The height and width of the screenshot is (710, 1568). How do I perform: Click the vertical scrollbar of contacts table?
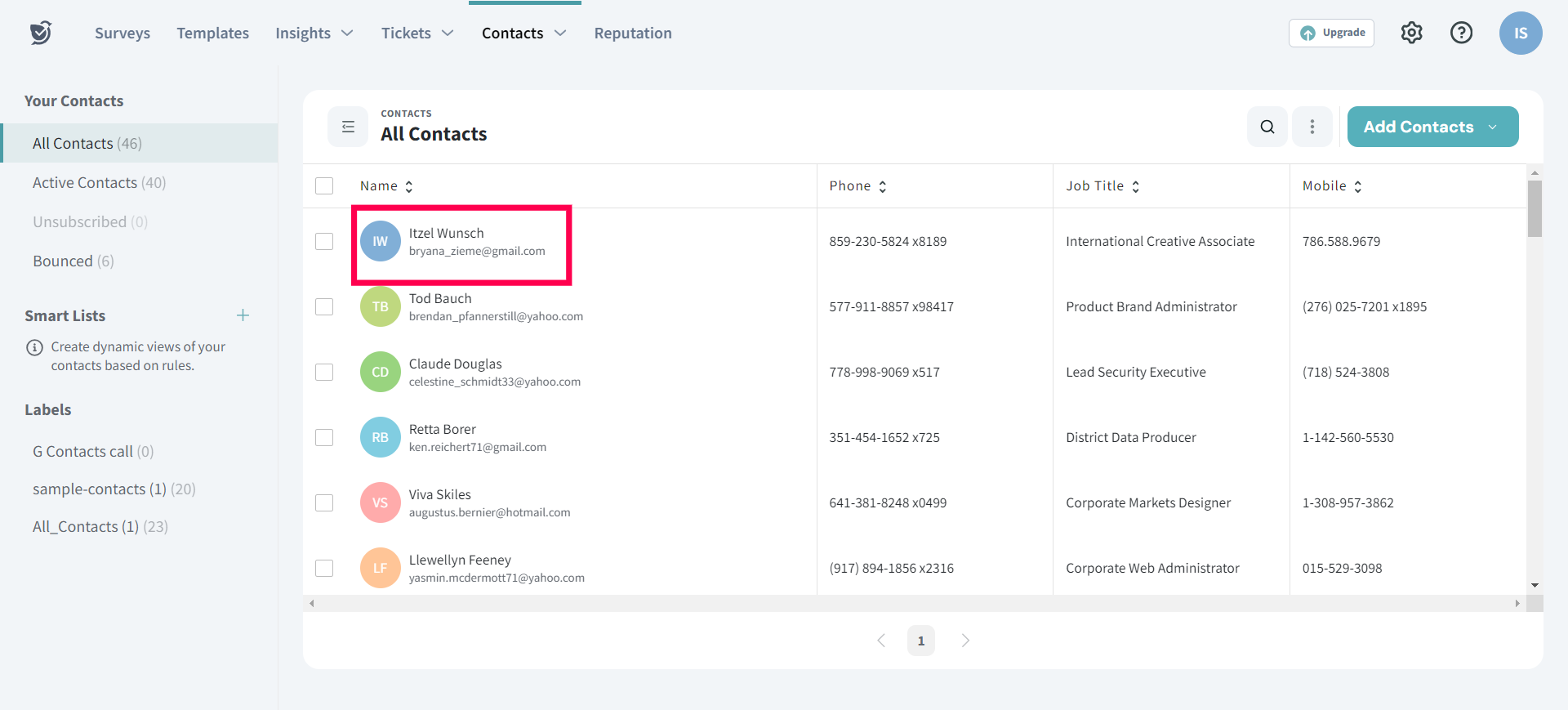1535,209
